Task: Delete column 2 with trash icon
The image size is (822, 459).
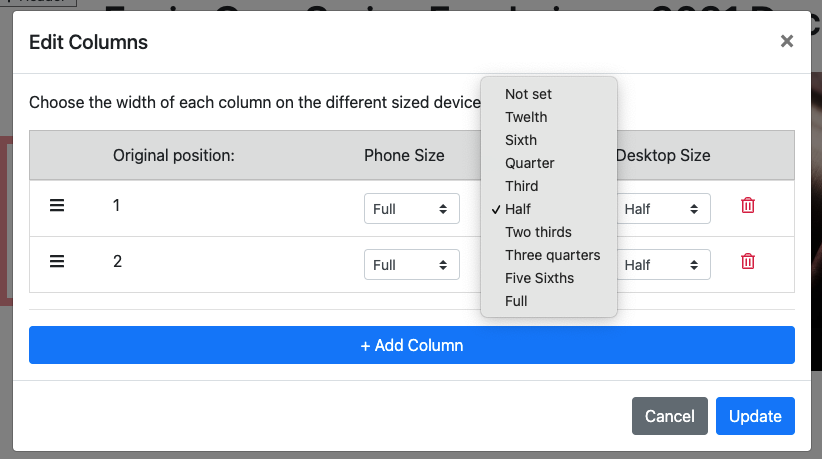Action: point(747,261)
